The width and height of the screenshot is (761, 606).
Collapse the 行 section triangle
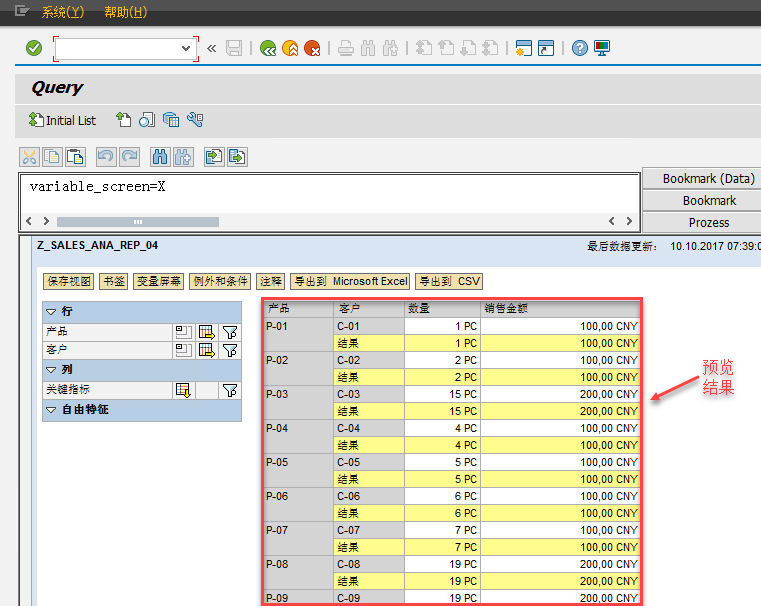[51, 312]
